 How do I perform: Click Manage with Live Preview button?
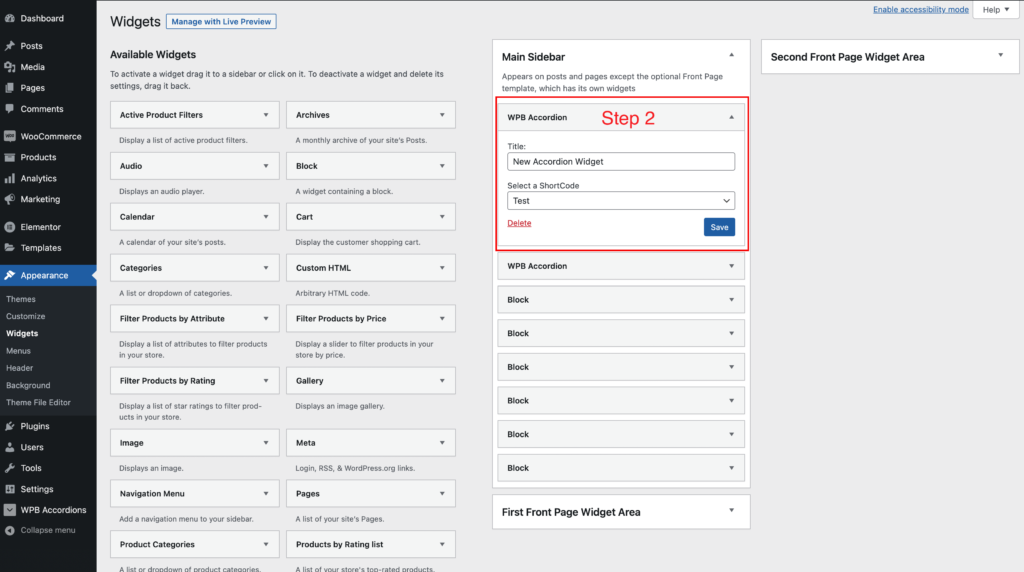(221, 22)
